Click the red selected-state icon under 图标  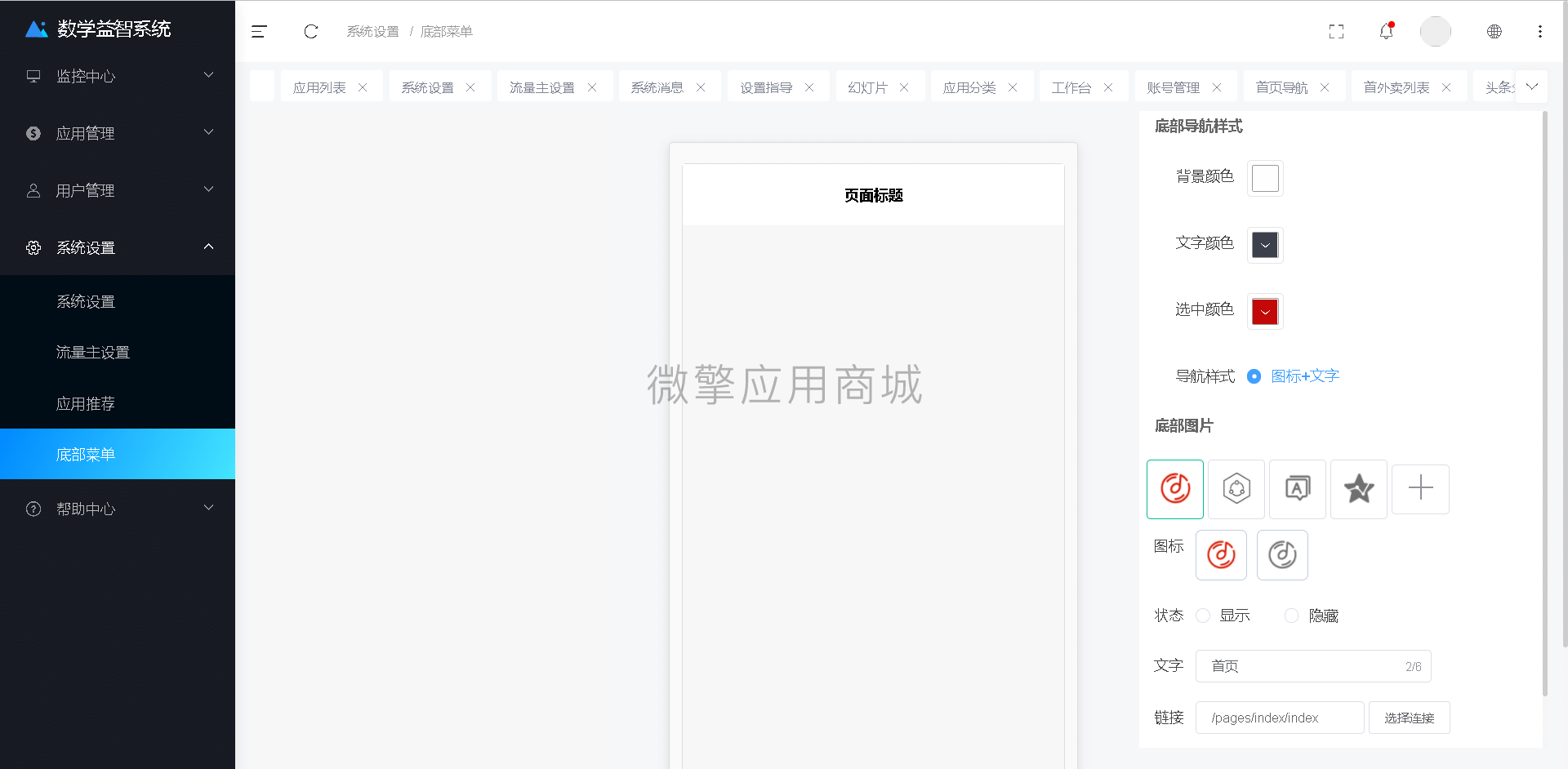point(1221,555)
